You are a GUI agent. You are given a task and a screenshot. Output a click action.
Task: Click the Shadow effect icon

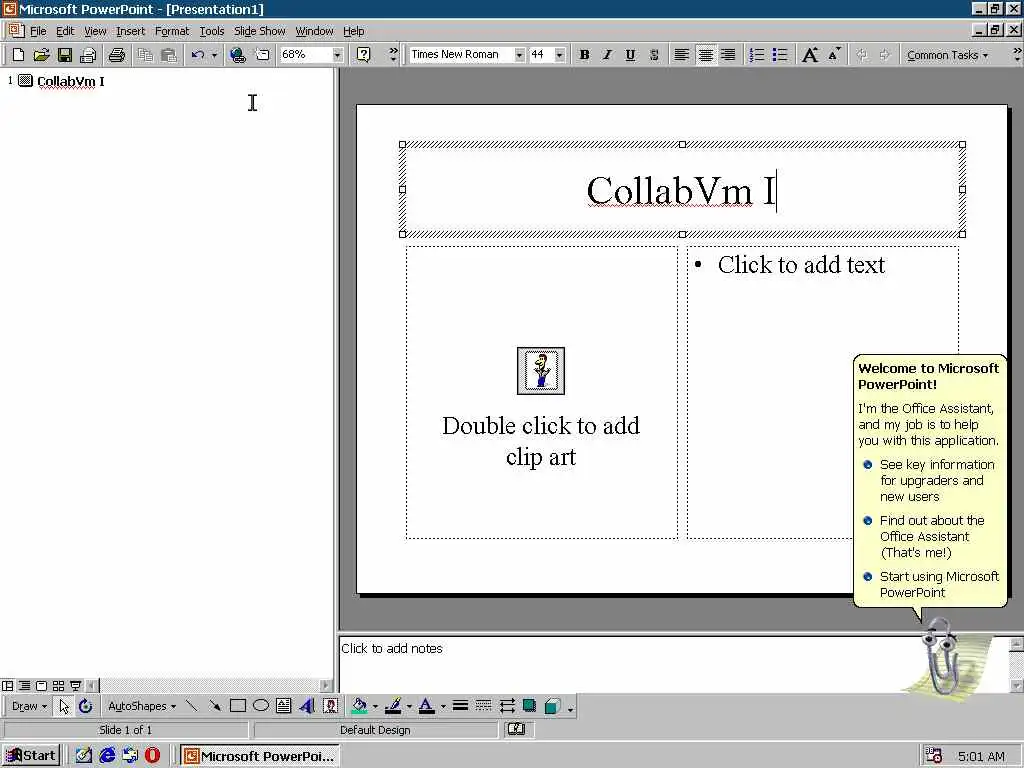click(529, 706)
